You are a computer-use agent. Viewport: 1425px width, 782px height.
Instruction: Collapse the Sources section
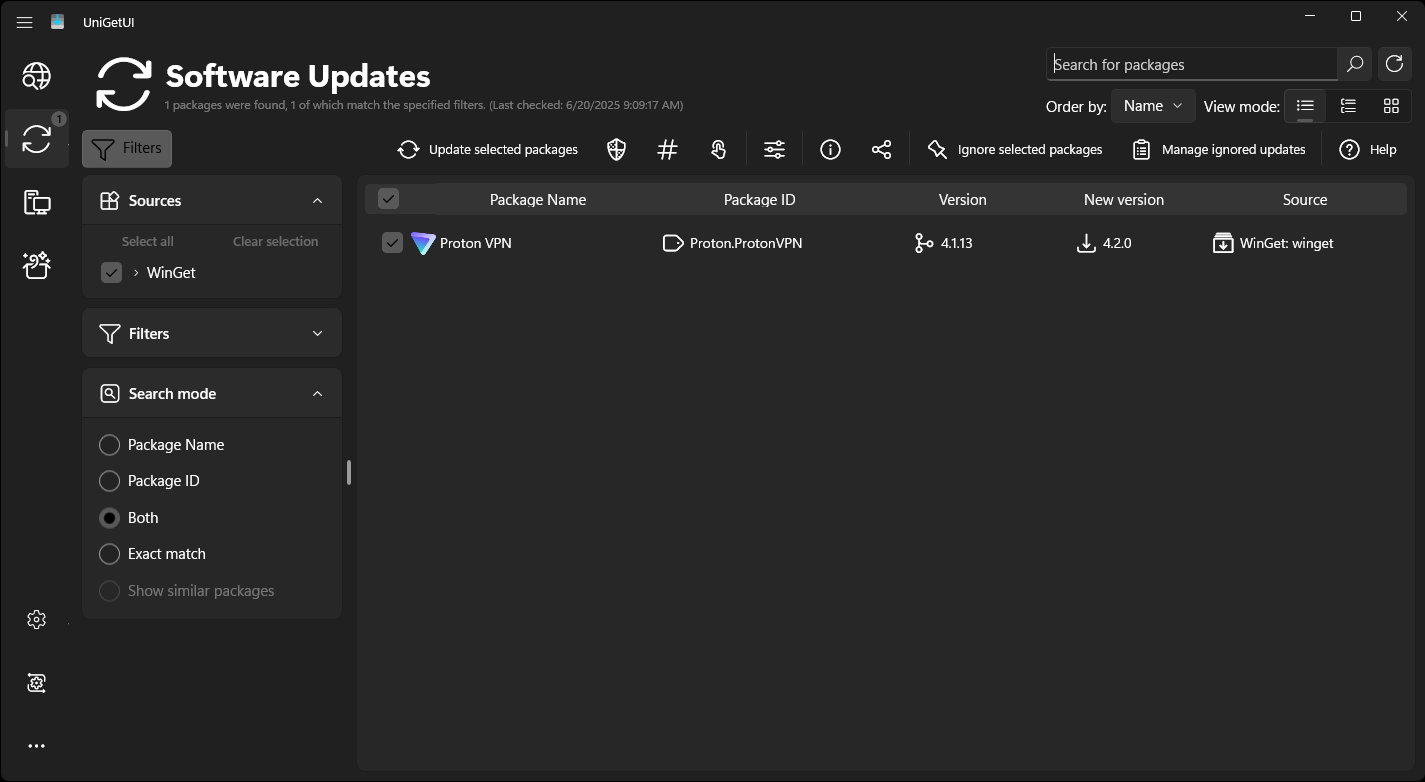[x=317, y=201]
